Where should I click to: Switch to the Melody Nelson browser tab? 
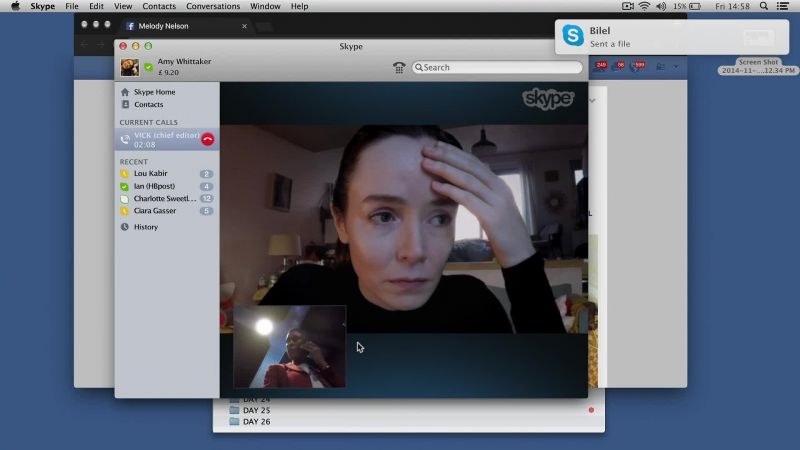click(184, 26)
